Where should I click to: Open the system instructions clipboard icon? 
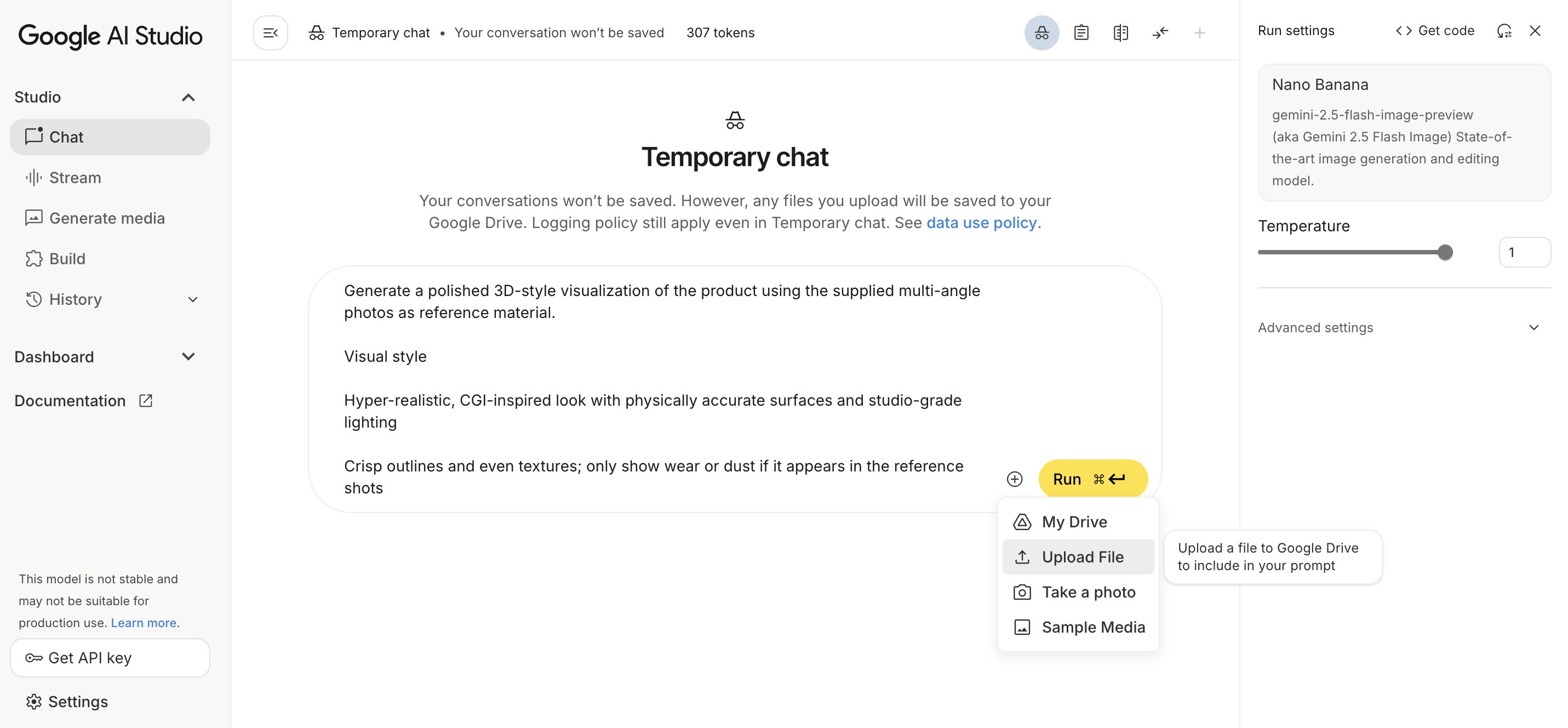coord(1081,33)
